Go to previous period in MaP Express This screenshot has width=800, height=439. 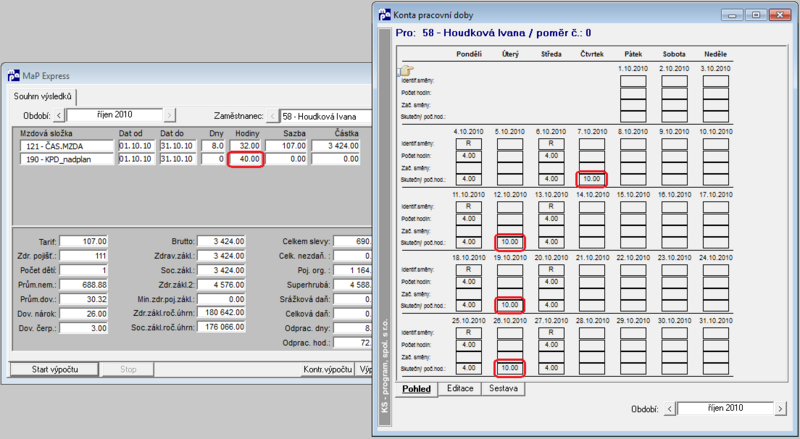point(59,115)
